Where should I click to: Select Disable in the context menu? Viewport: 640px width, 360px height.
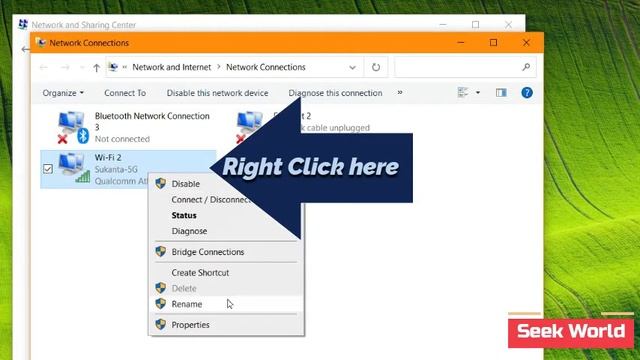tap(185, 184)
